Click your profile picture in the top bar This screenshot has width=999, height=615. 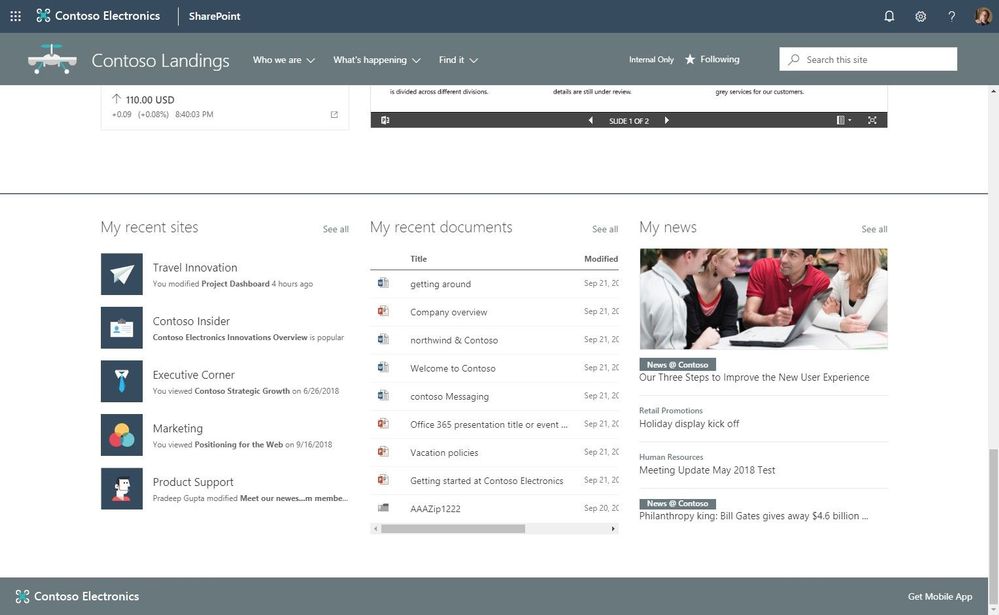pos(981,16)
